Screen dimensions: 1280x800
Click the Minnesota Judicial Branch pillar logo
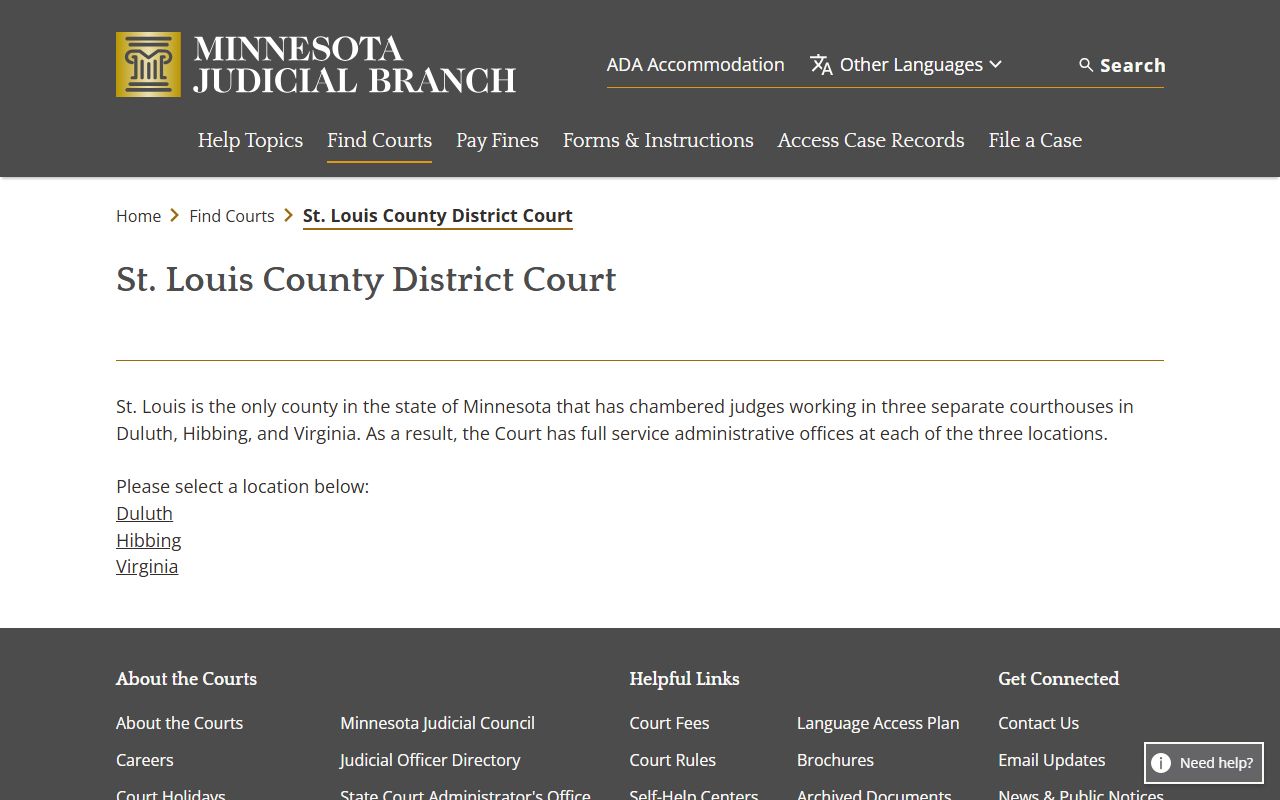(x=148, y=64)
